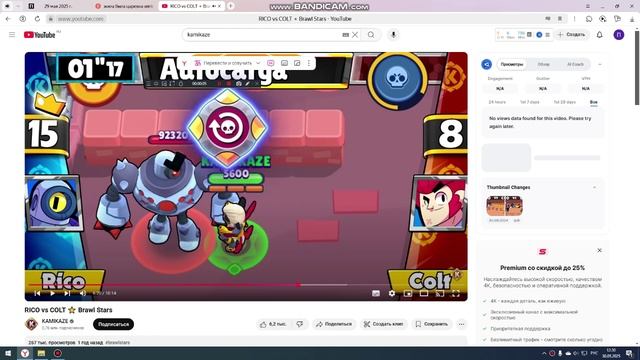Clear the search text with the X
The width and height of the screenshot is (640, 360).
[x=355, y=35]
